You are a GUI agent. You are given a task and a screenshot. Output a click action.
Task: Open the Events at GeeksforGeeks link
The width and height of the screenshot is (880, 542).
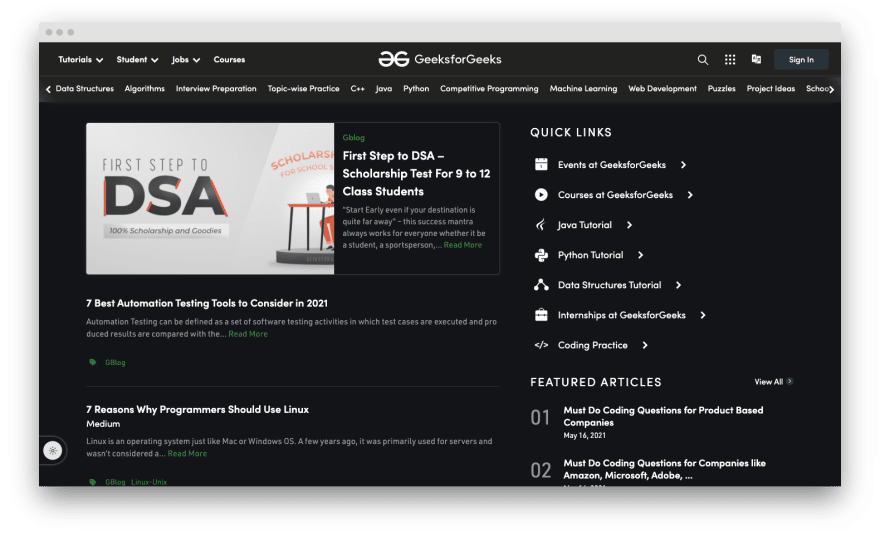click(612, 165)
